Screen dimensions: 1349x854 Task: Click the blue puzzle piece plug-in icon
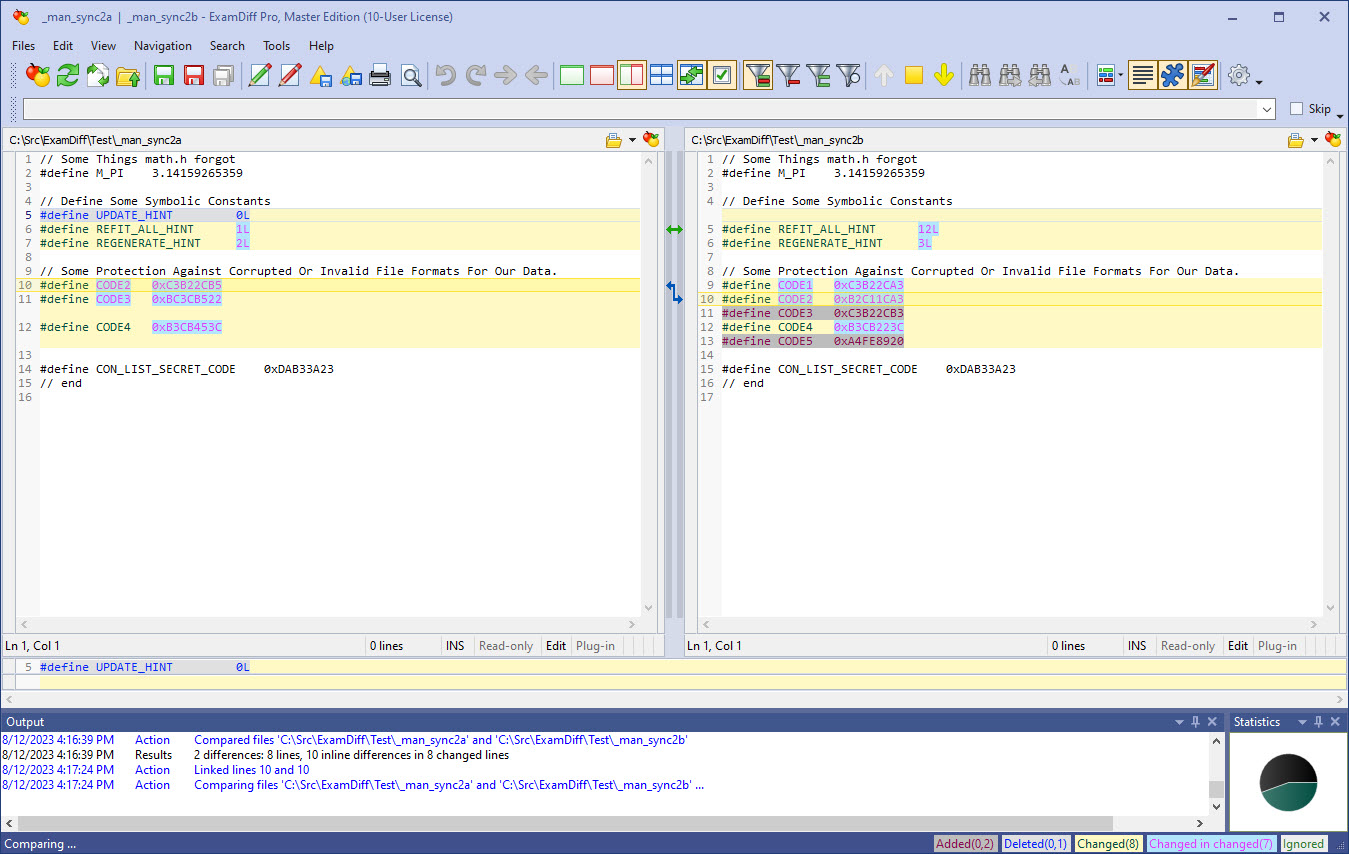(1173, 75)
